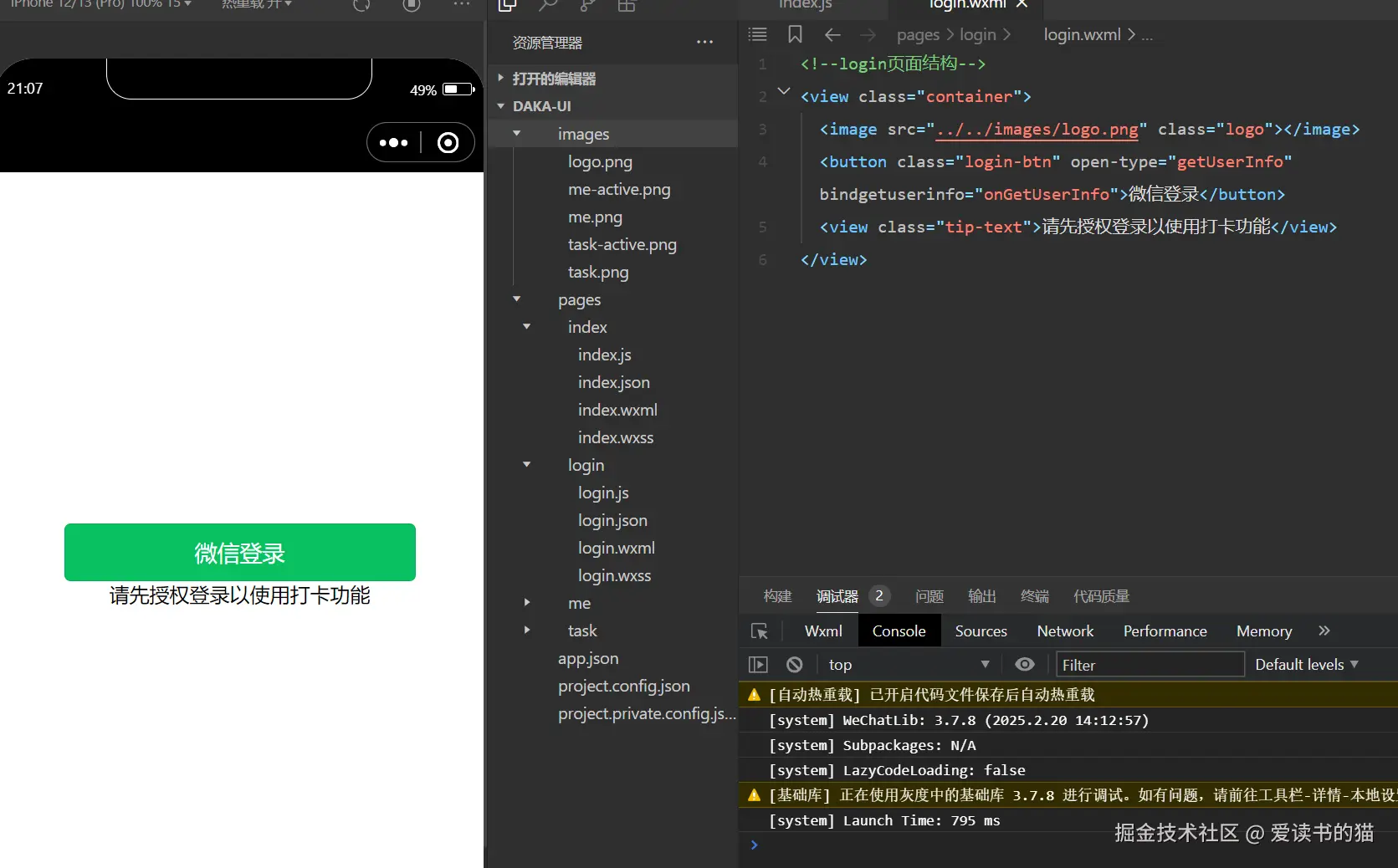Open the Default levels dropdown
The width and height of the screenshot is (1398, 868).
click(x=1307, y=665)
